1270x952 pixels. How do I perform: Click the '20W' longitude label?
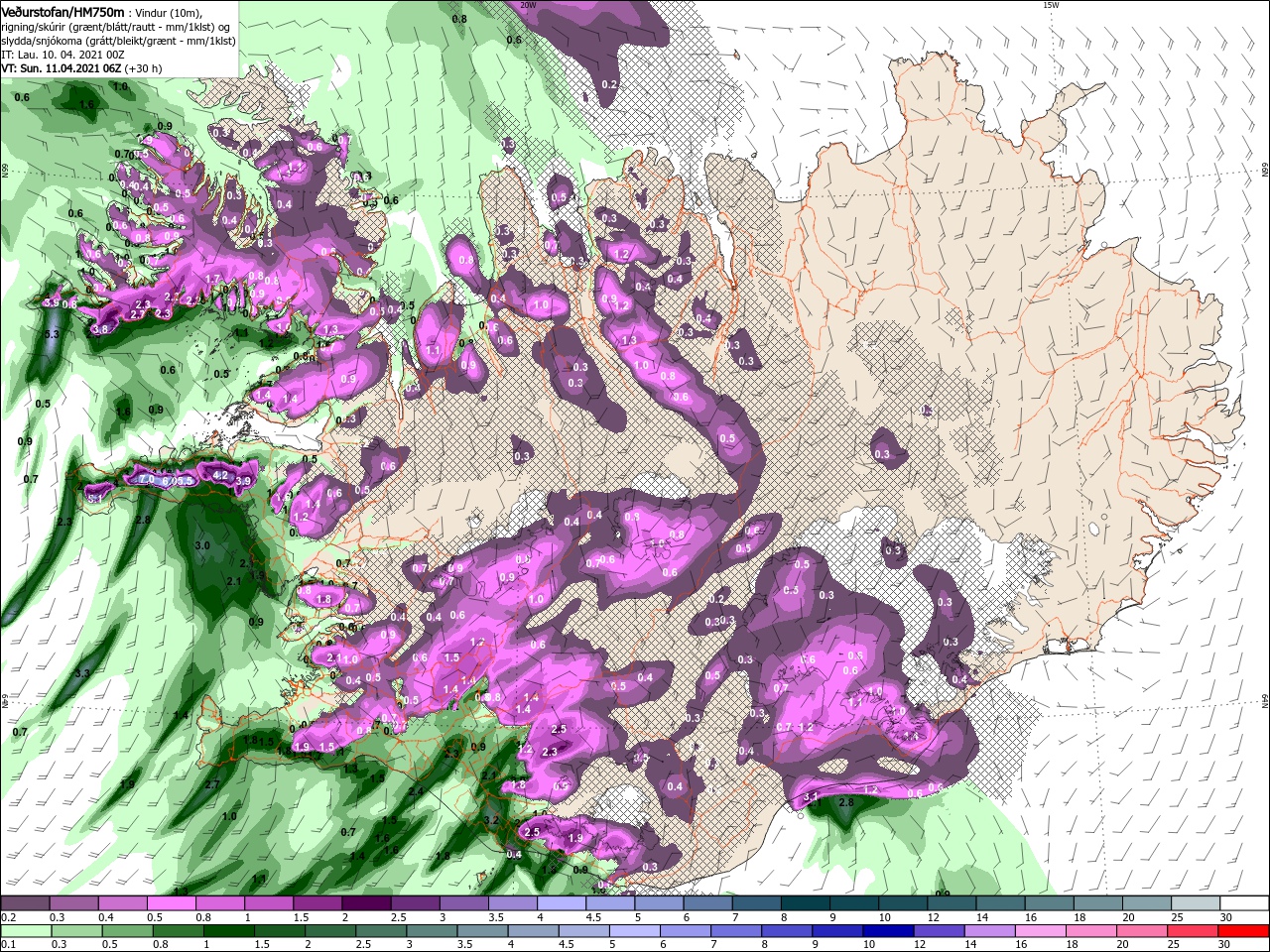pyautogui.click(x=528, y=5)
